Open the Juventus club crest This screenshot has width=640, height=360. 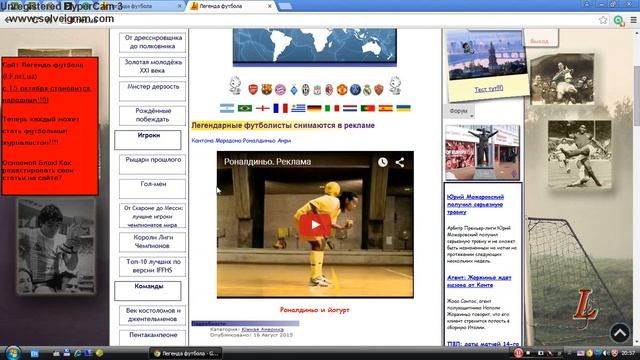(306, 90)
